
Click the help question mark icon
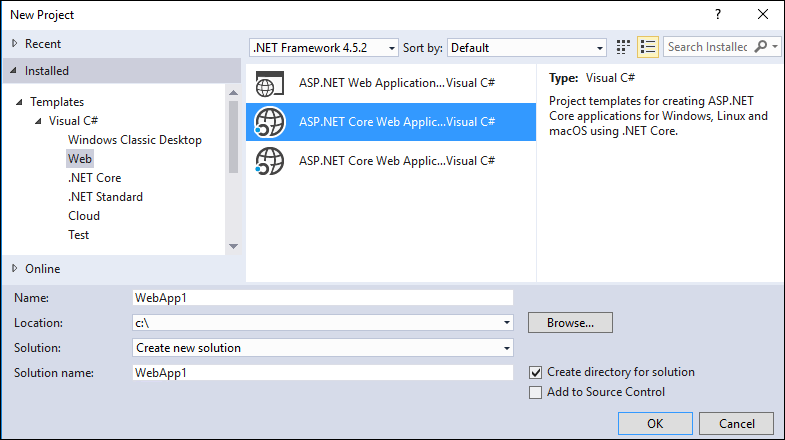(717, 15)
